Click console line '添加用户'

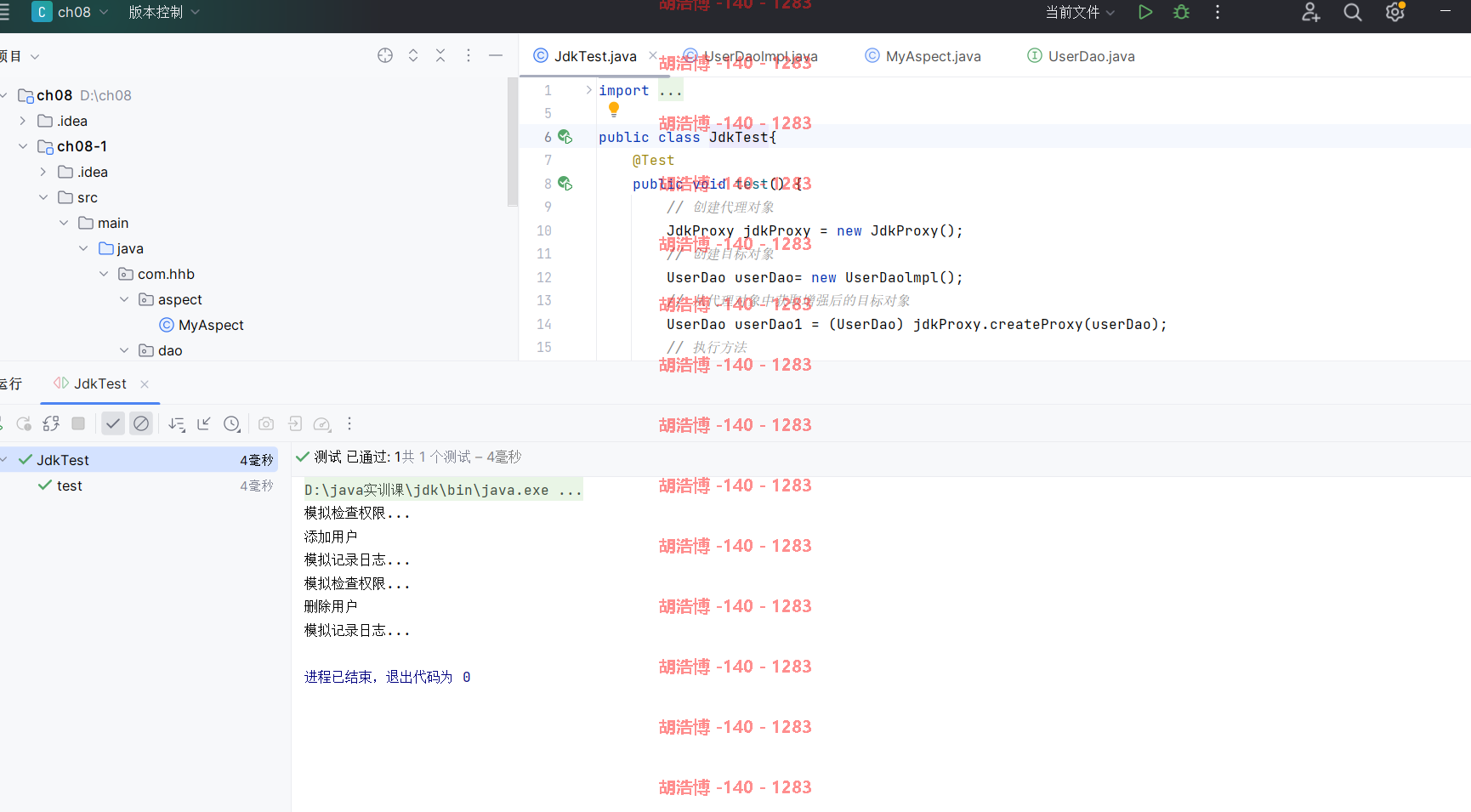331,537
